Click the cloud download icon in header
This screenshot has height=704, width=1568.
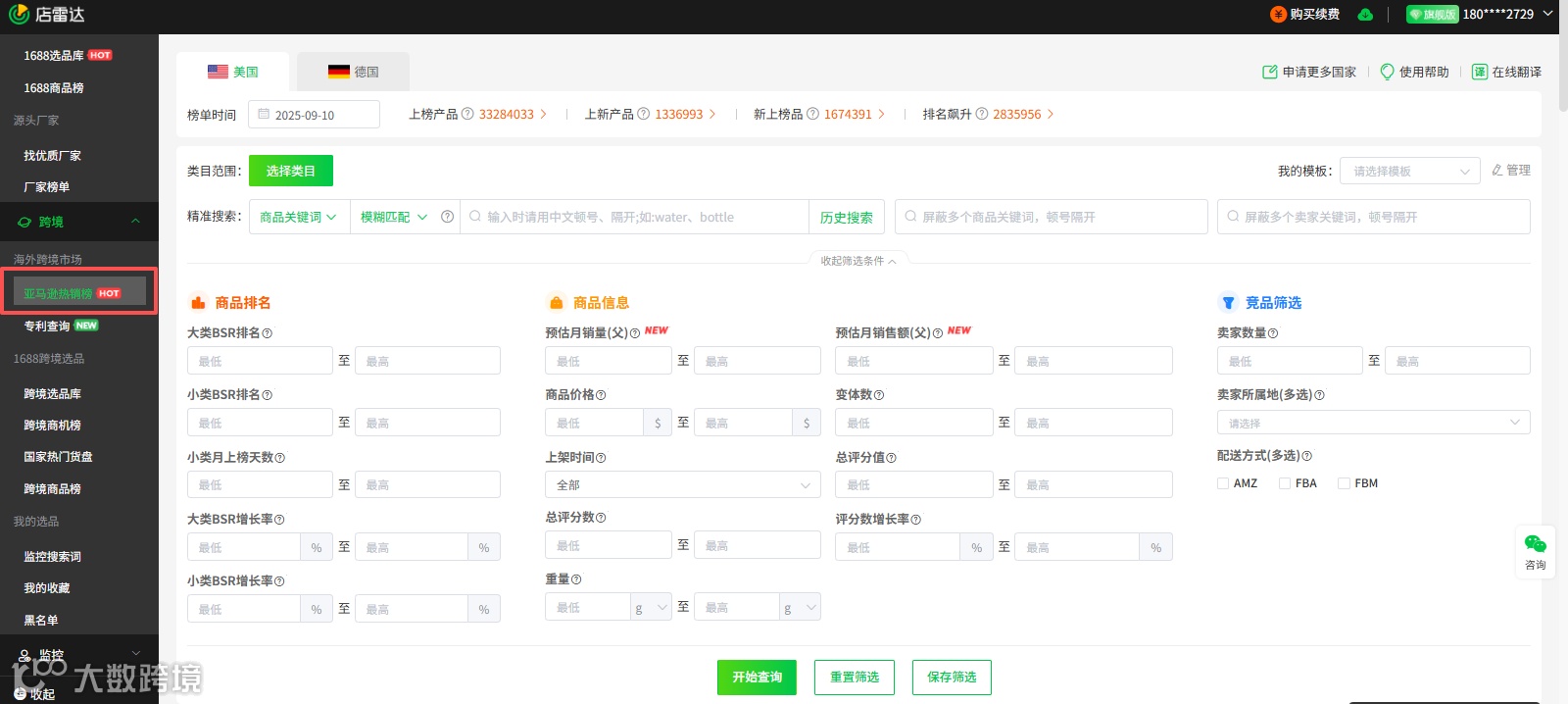click(x=1365, y=15)
